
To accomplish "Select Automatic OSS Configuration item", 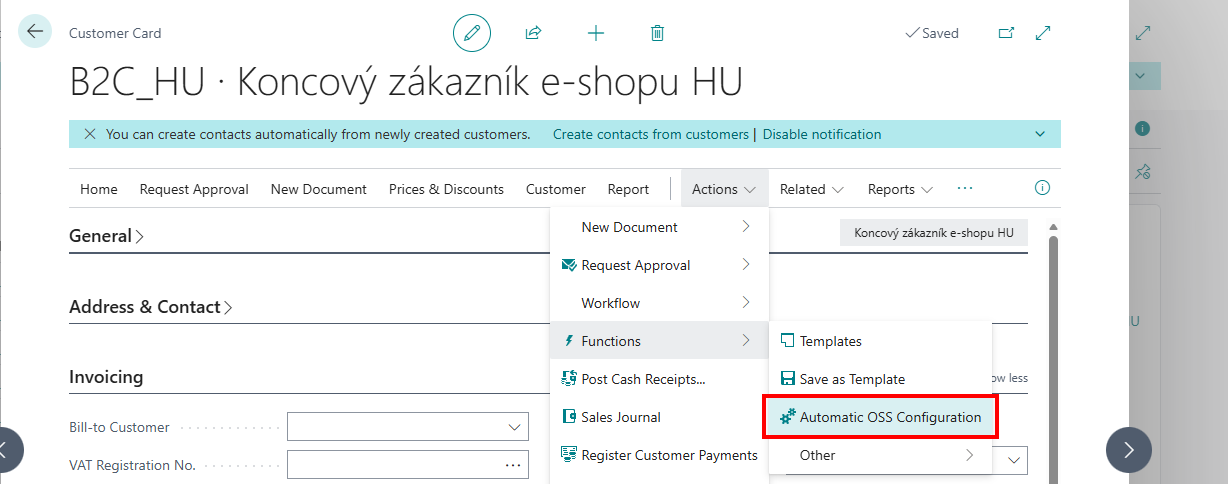I will (x=880, y=417).
